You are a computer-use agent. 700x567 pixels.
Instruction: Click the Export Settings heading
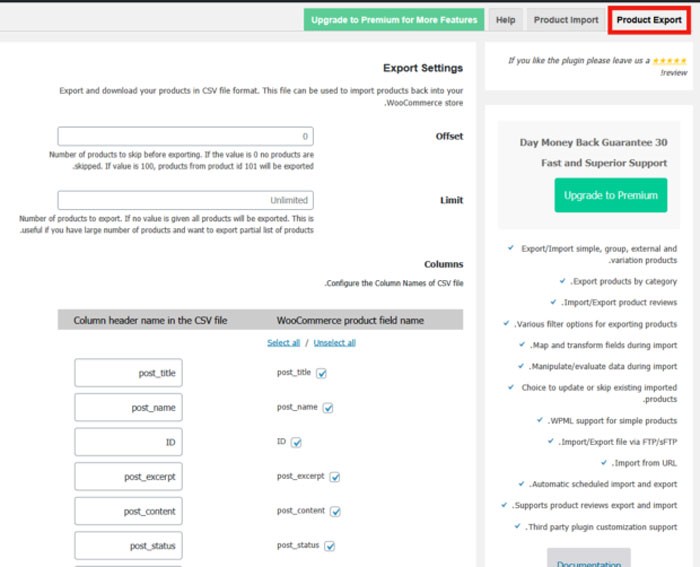(x=423, y=68)
